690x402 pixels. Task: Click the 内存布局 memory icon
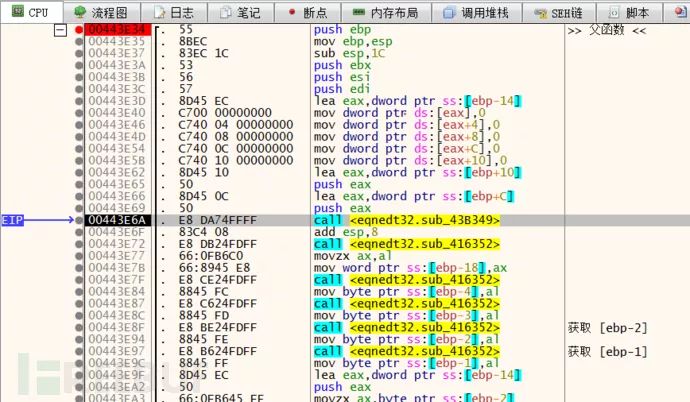pos(359,12)
